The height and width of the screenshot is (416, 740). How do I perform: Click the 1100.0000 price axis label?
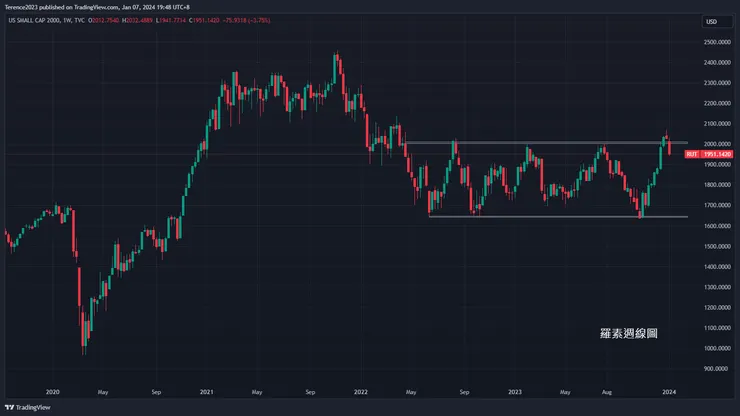[717, 328]
